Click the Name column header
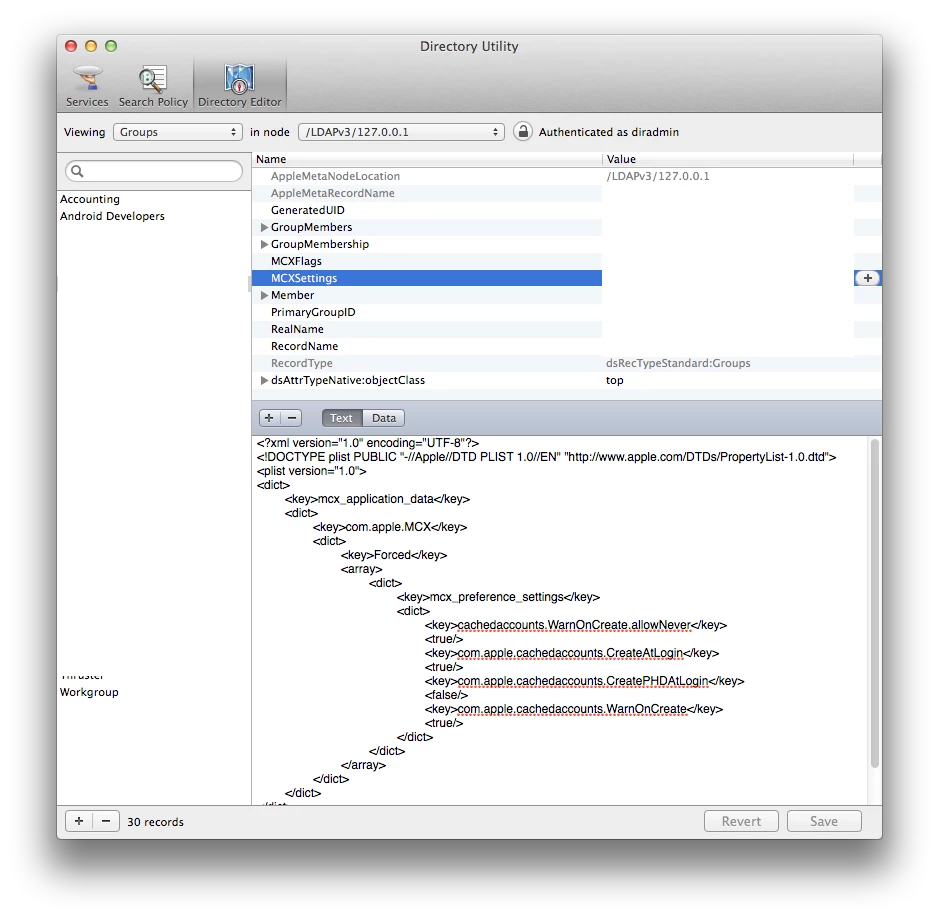 point(427,159)
